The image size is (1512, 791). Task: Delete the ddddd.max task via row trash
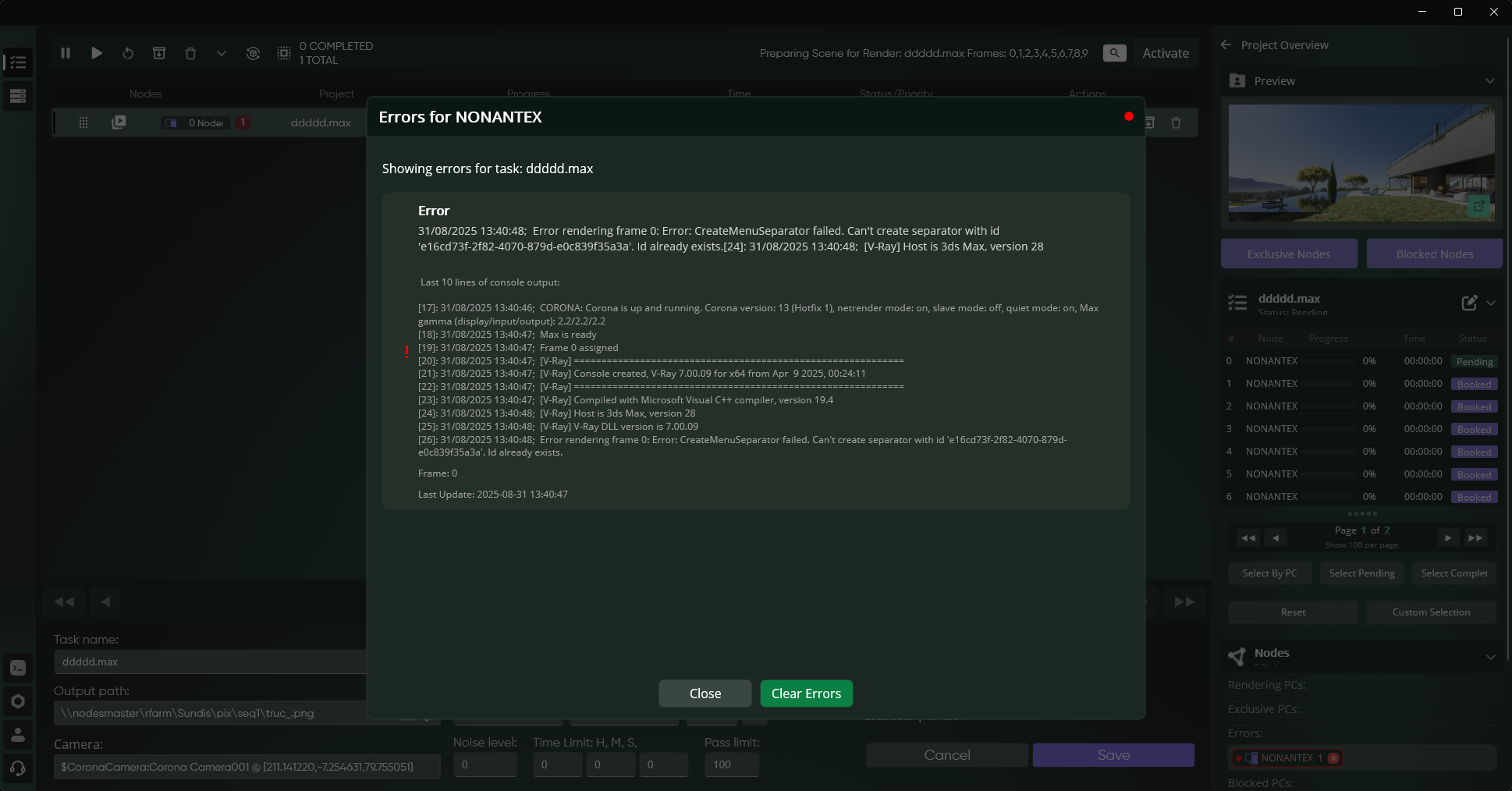pyautogui.click(x=1176, y=122)
